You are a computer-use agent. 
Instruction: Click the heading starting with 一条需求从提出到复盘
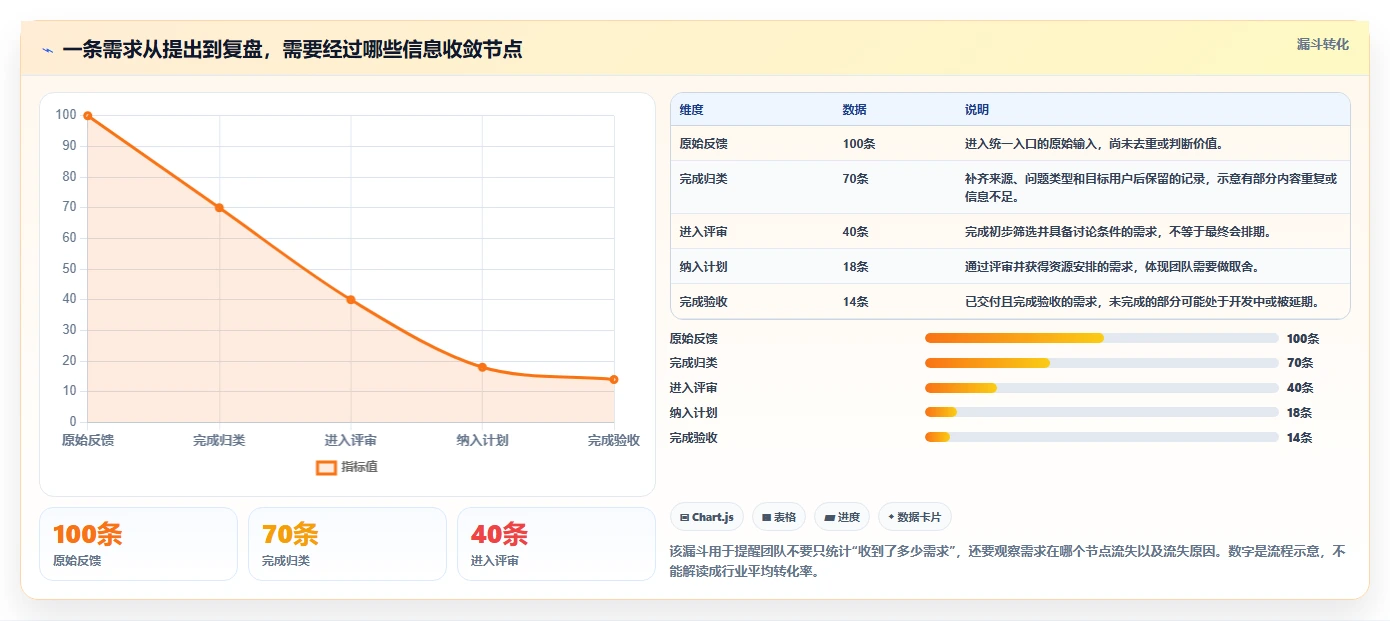pyautogui.click(x=292, y=49)
